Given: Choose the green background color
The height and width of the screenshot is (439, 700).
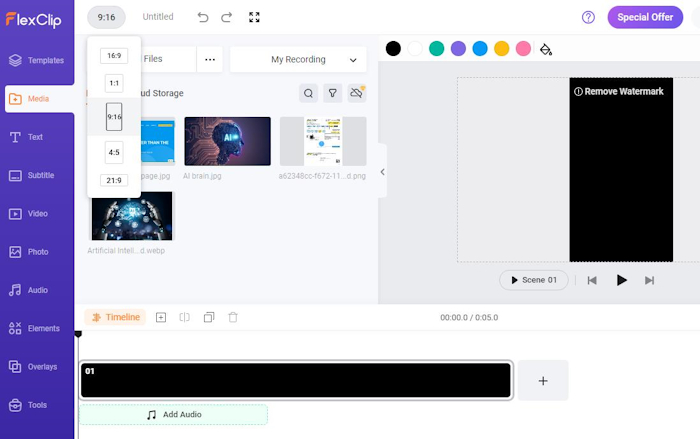Looking at the screenshot, I should pyautogui.click(x=437, y=49).
